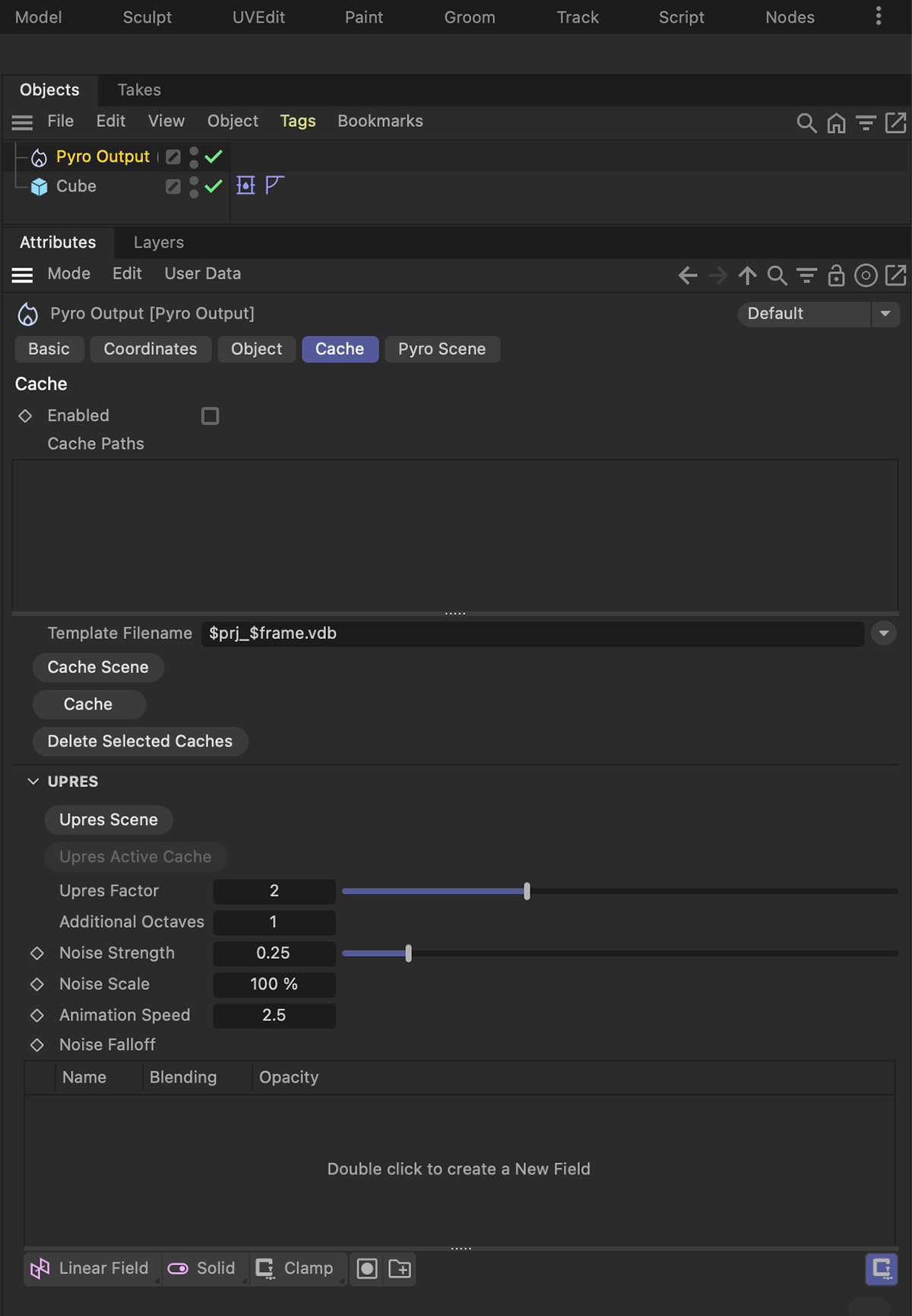
Task: Click the highlighted field layer icon at bottom right
Action: (x=882, y=1268)
